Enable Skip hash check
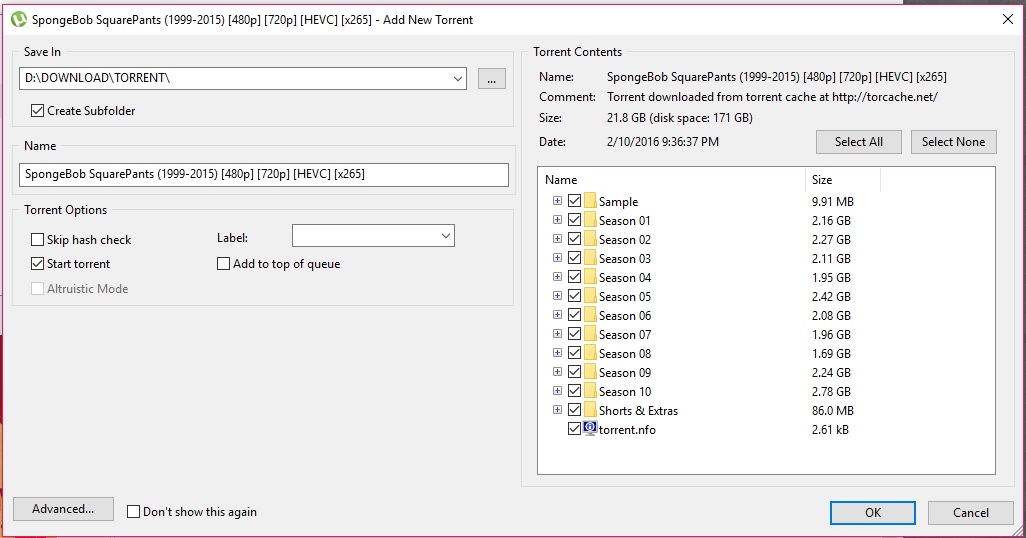1026x538 pixels. tap(37, 240)
